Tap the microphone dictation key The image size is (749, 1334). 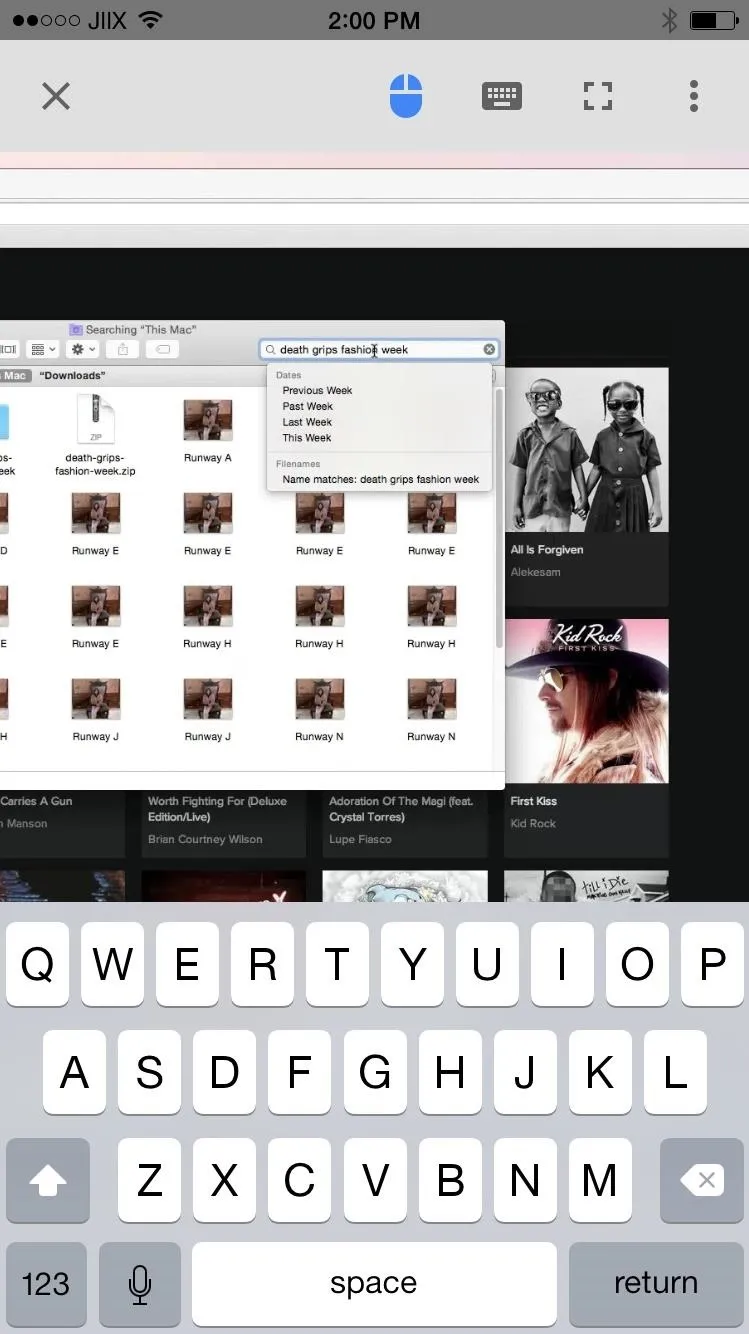pos(140,1284)
